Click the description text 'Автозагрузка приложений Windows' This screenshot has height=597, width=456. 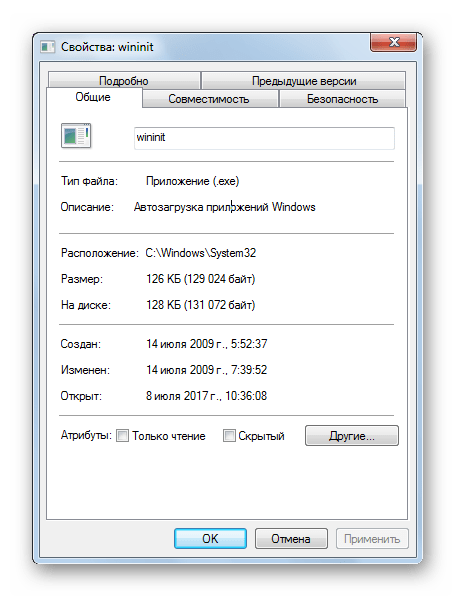click(x=225, y=207)
